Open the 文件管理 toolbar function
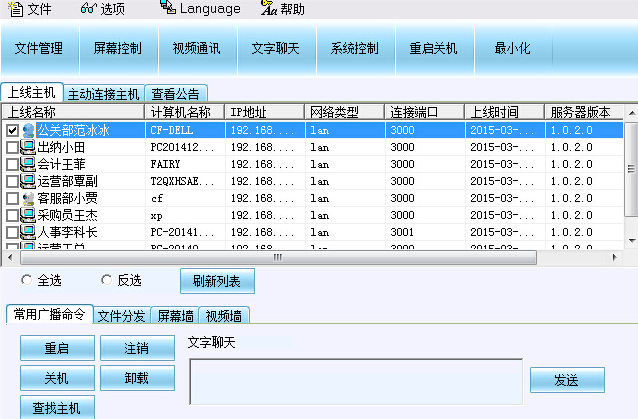Image resolution: width=638 pixels, height=419 pixels. [39, 48]
